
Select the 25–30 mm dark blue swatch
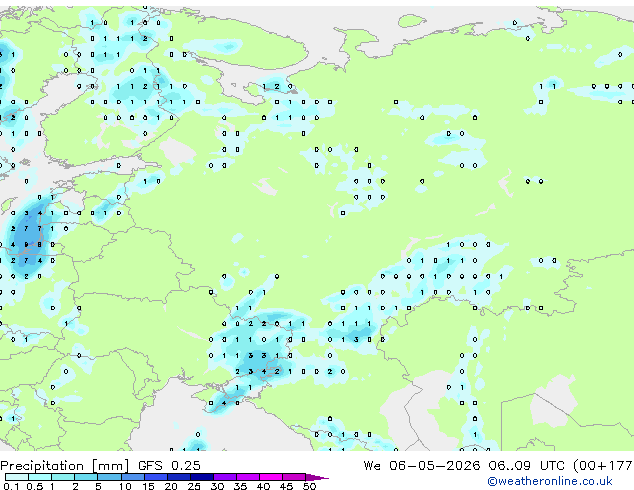click(x=201, y=477)
